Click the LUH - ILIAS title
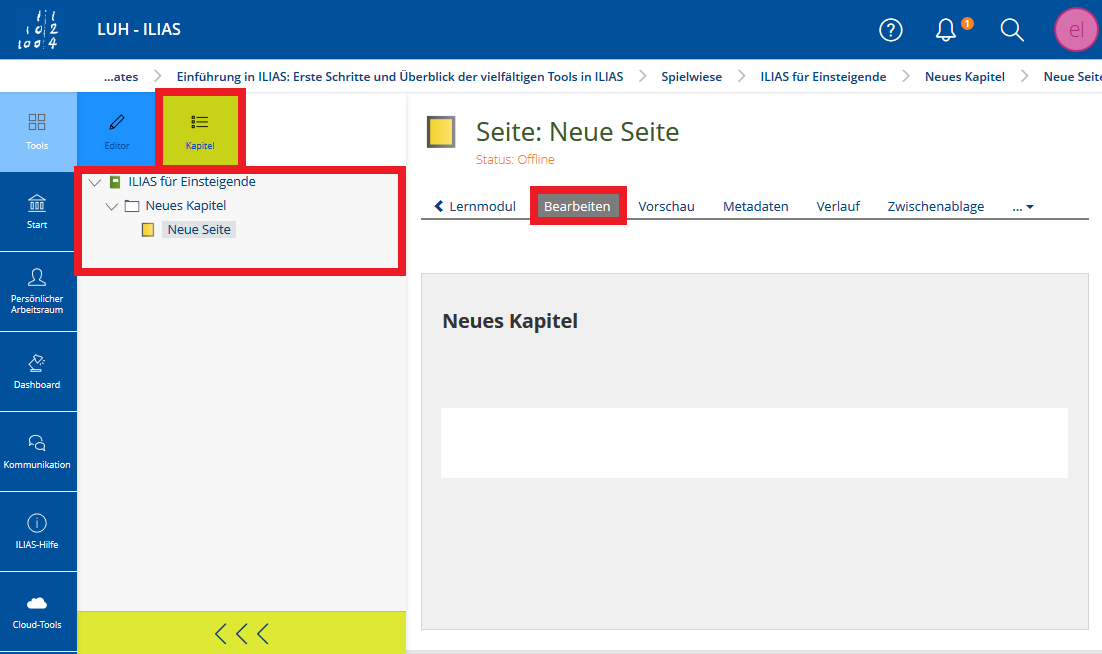This screenshot has height=654, width=1102. coord(139,30)
